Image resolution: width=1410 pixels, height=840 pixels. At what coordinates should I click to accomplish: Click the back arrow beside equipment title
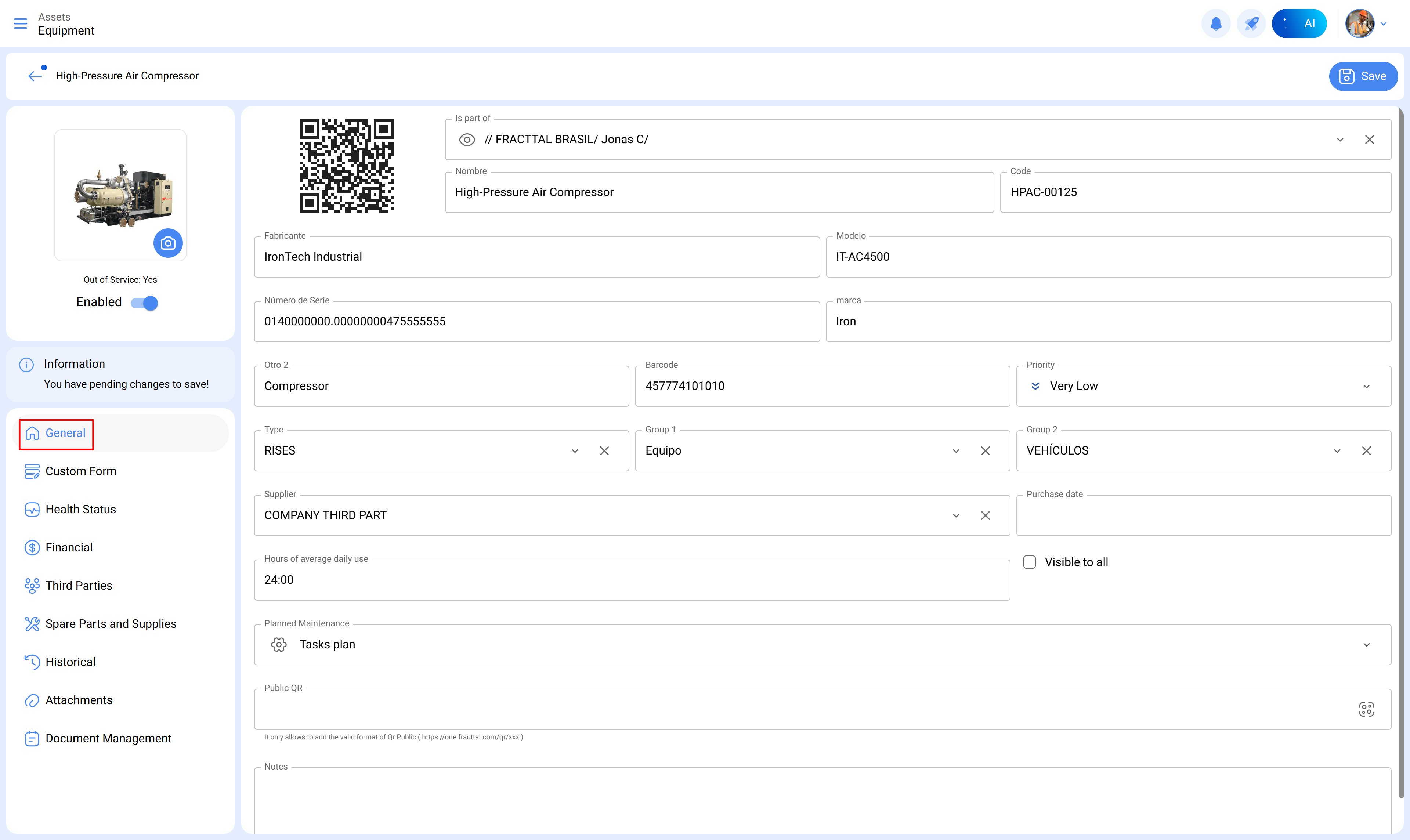[35, 76]
